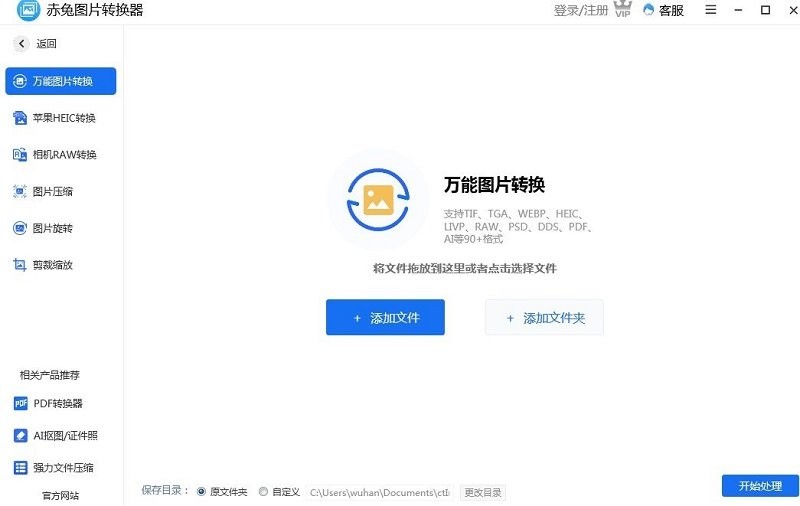800x506 pixels.
Task: Click 返回 text to go back
Action: pyautogui.click(x=46, y=44)
